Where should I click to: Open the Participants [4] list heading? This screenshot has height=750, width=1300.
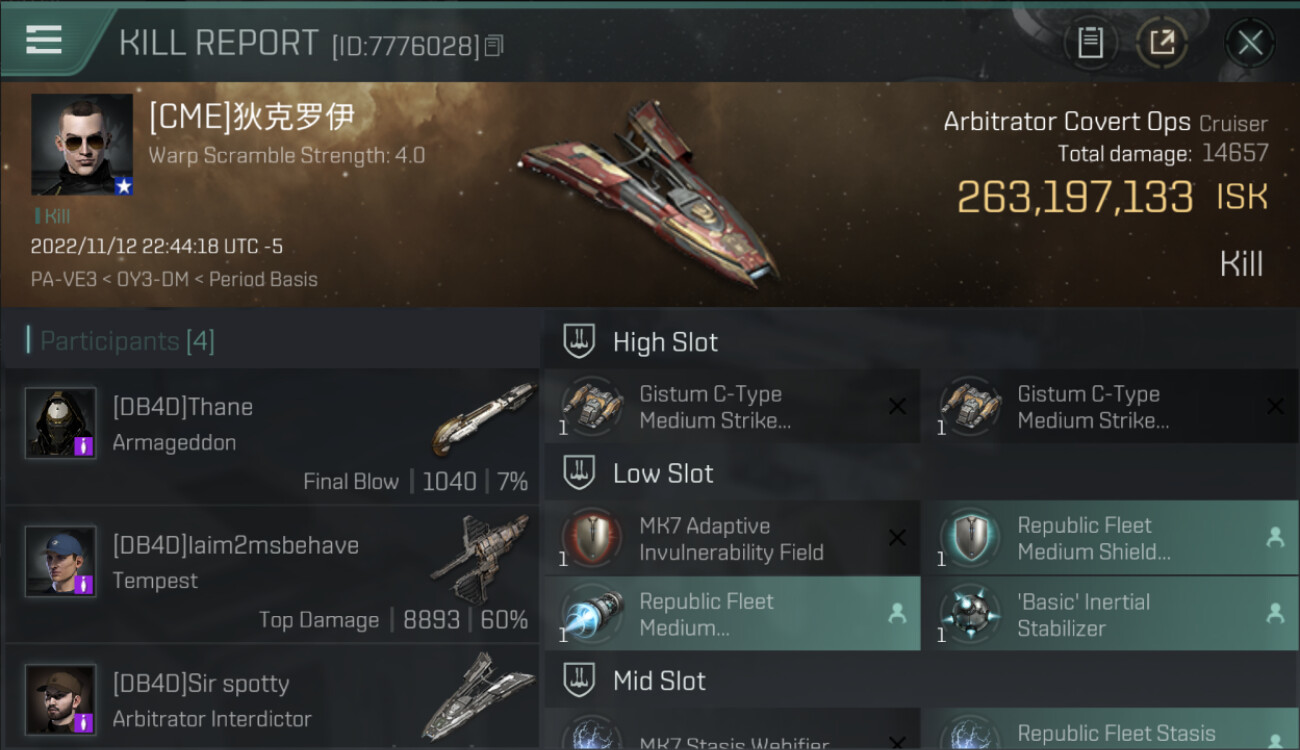127,341
